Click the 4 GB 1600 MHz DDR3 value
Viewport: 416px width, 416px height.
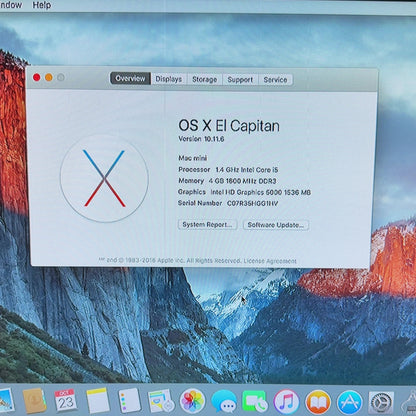(242, 181)
